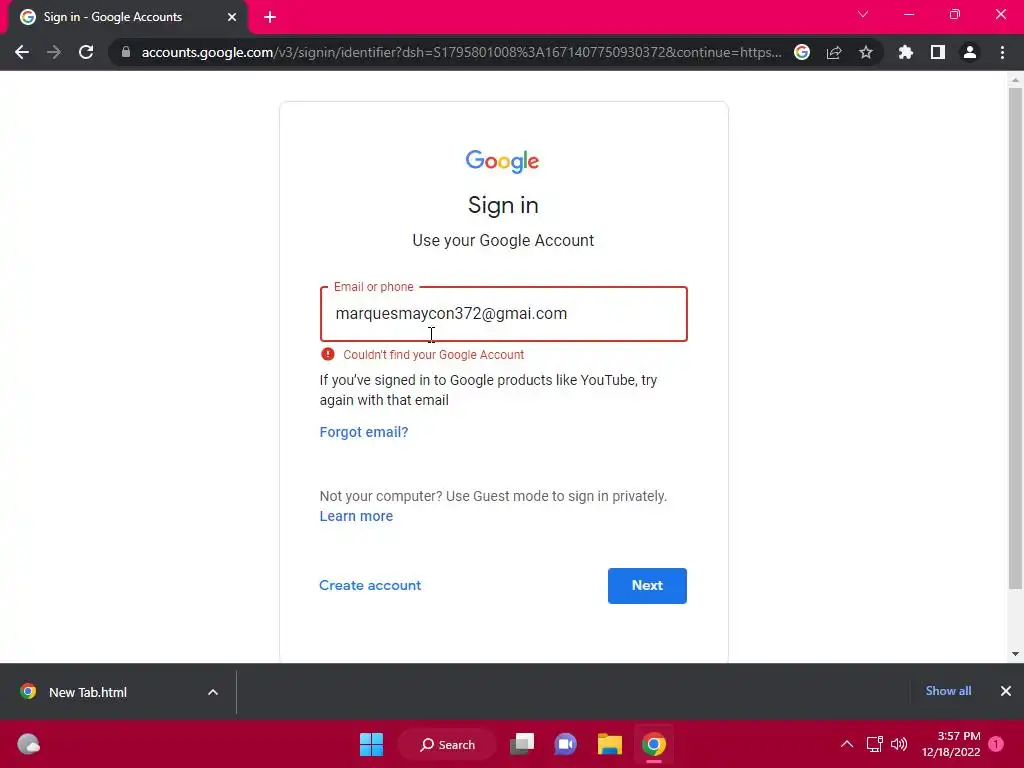
Task: Open the Chrome profile icon
Action: tap(970, 52)
